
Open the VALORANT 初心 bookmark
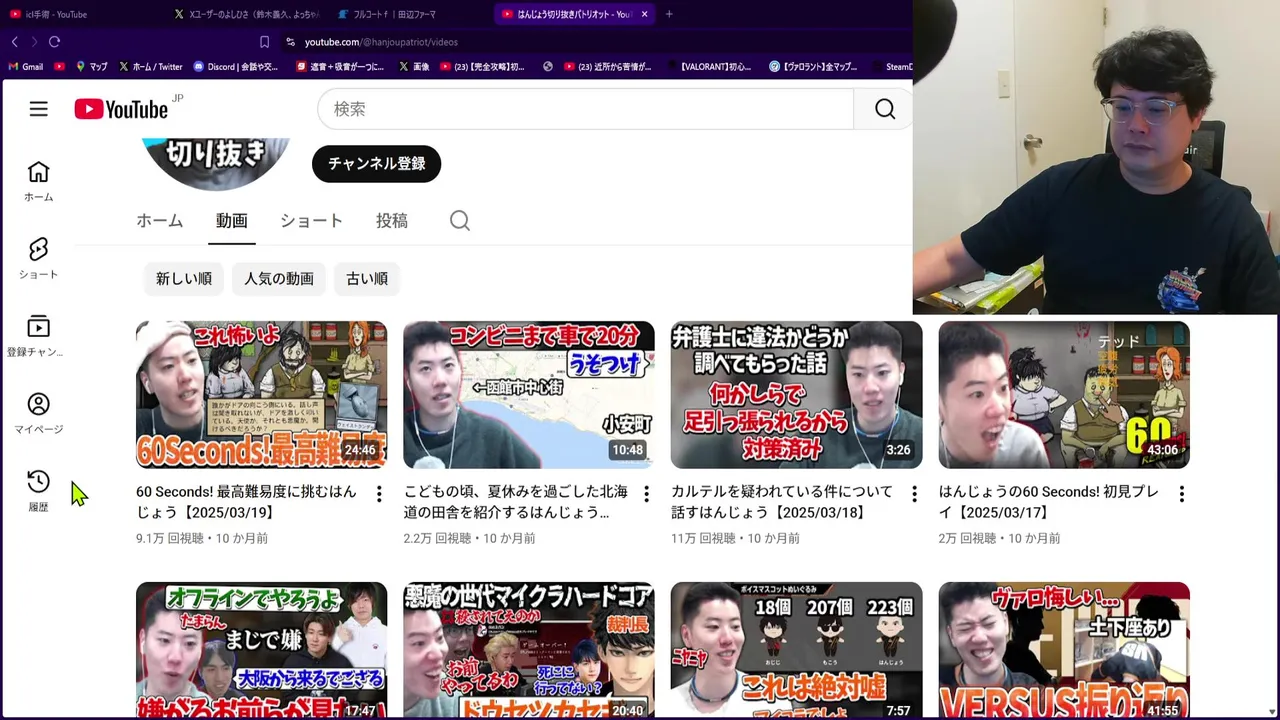coord(708,67)
